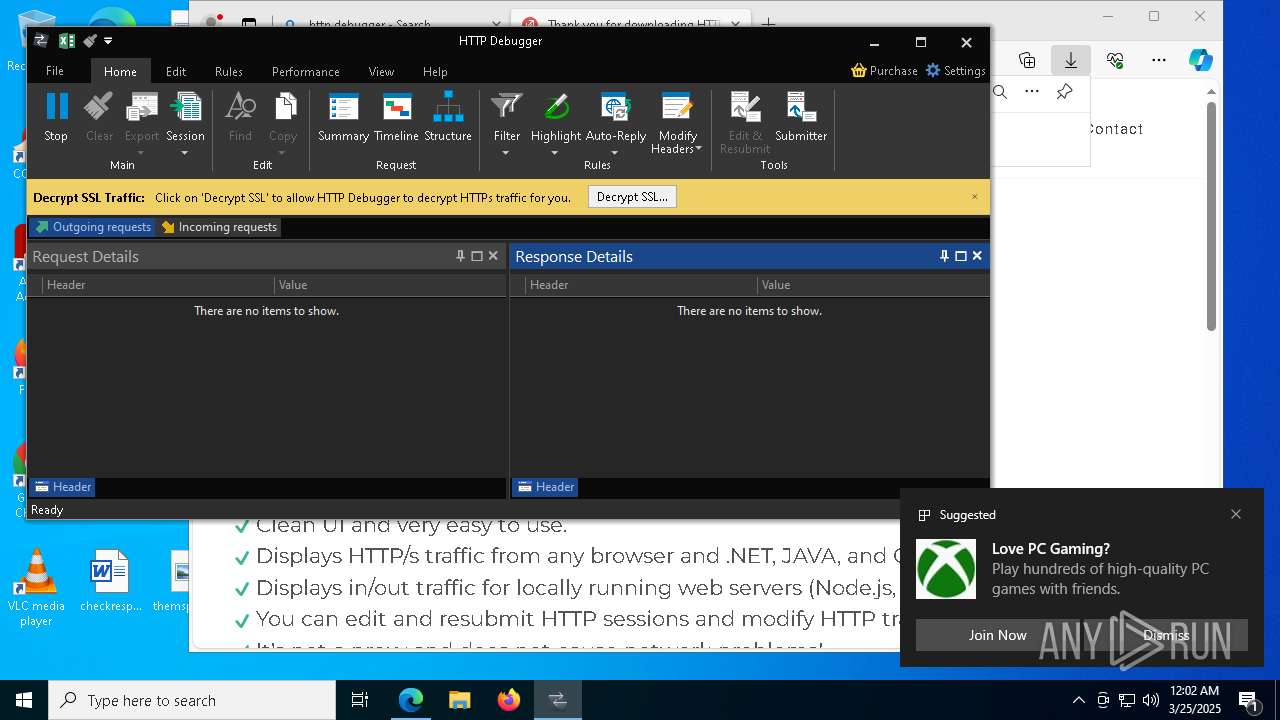Open the VLC media player desktop shortcut
The width and height of the screenshot is (1280, 720).
[x=36, y=589]
